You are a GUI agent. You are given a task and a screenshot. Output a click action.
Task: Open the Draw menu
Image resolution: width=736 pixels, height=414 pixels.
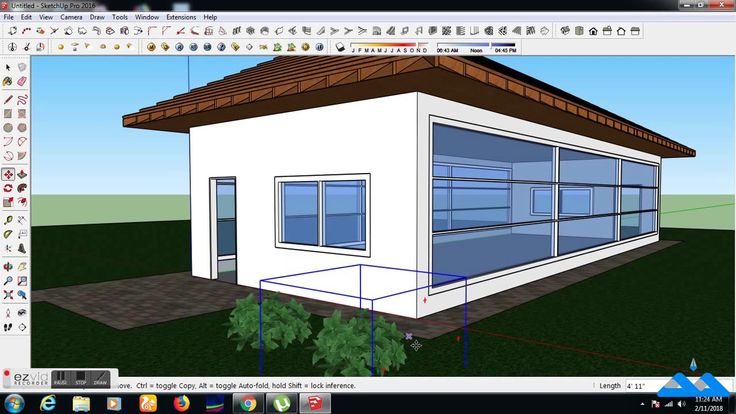tap(97, 17)
